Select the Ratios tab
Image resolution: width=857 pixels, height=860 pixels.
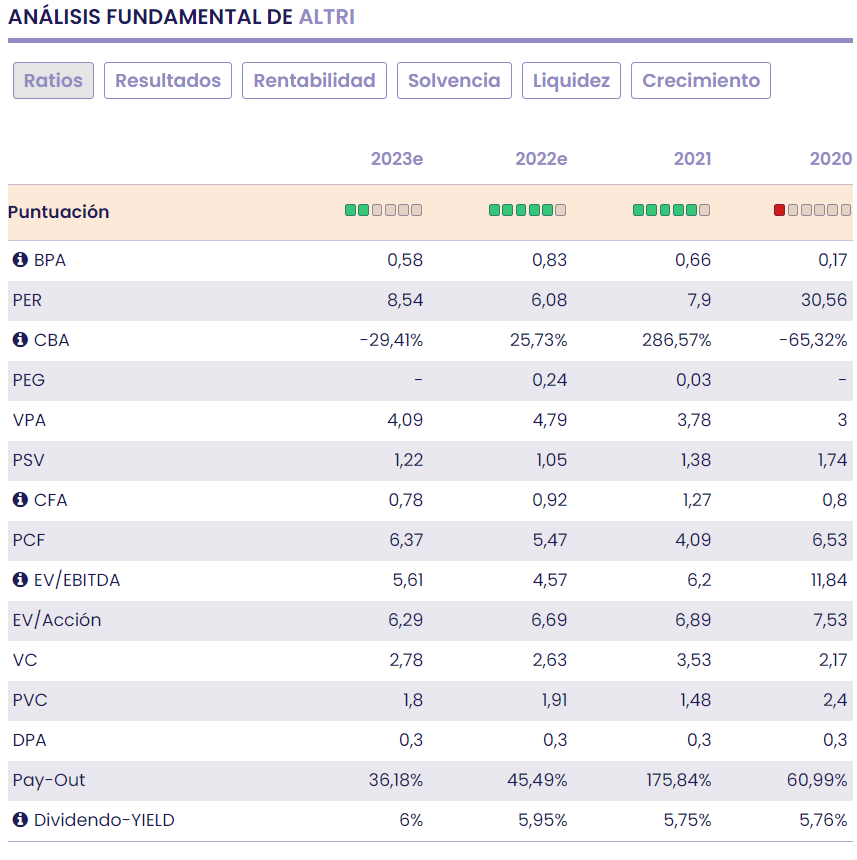53,81
